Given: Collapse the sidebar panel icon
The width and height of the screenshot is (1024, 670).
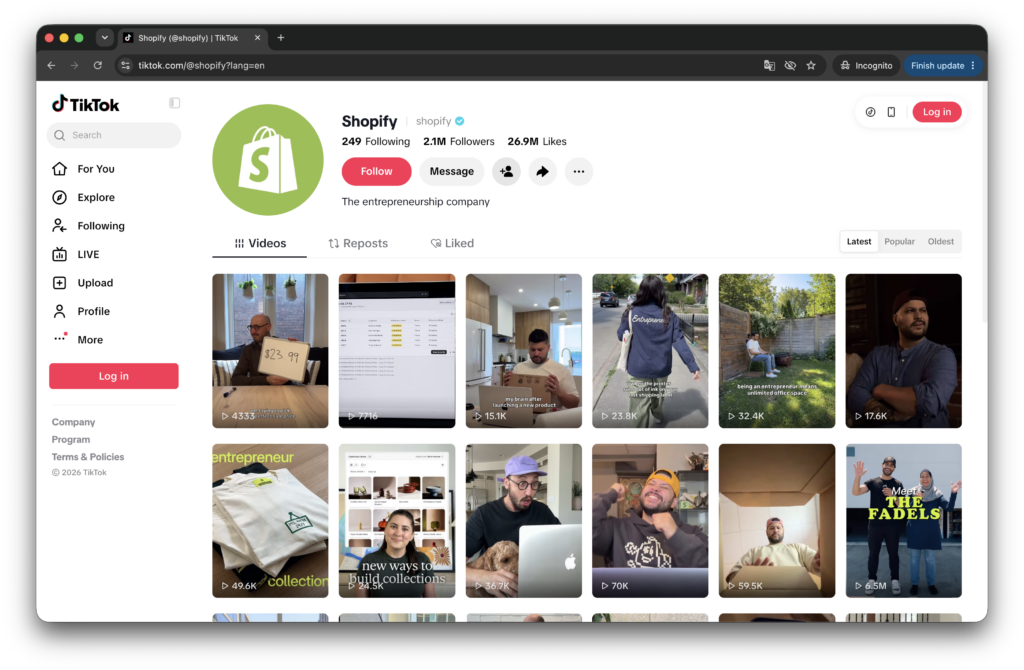Looking at the screenshot, I should point(174,103).
